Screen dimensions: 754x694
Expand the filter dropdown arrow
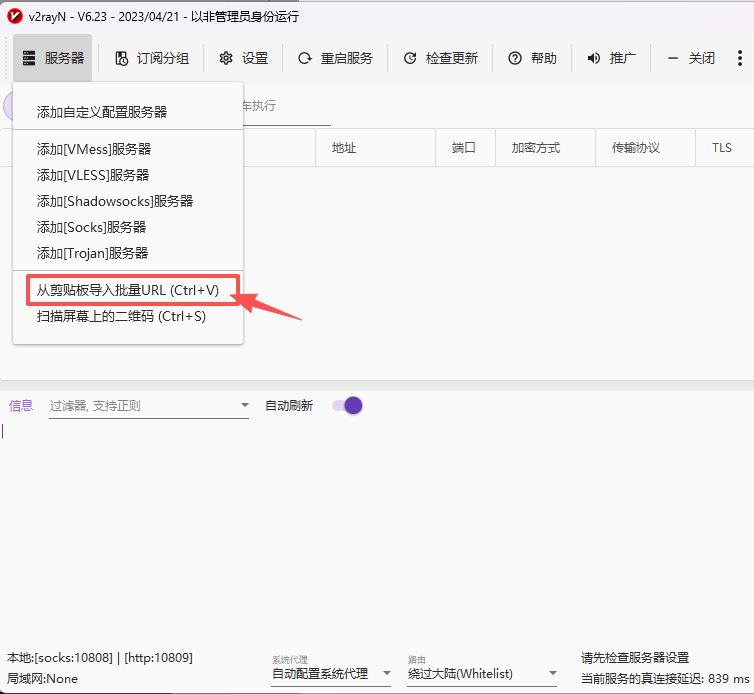pyautogui.click(x=244, y=405)
